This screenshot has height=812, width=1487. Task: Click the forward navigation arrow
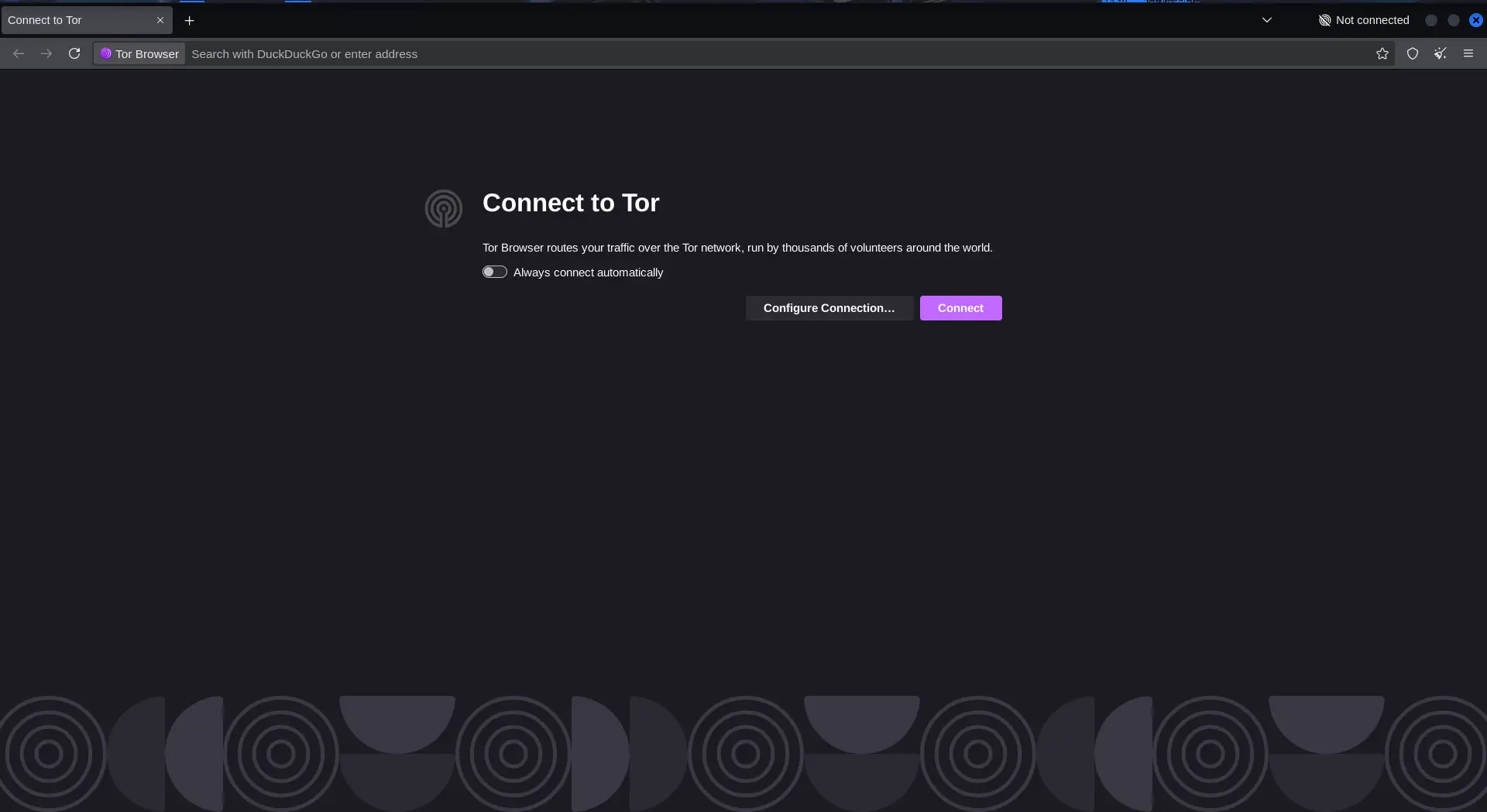click(x=46, y=53)
